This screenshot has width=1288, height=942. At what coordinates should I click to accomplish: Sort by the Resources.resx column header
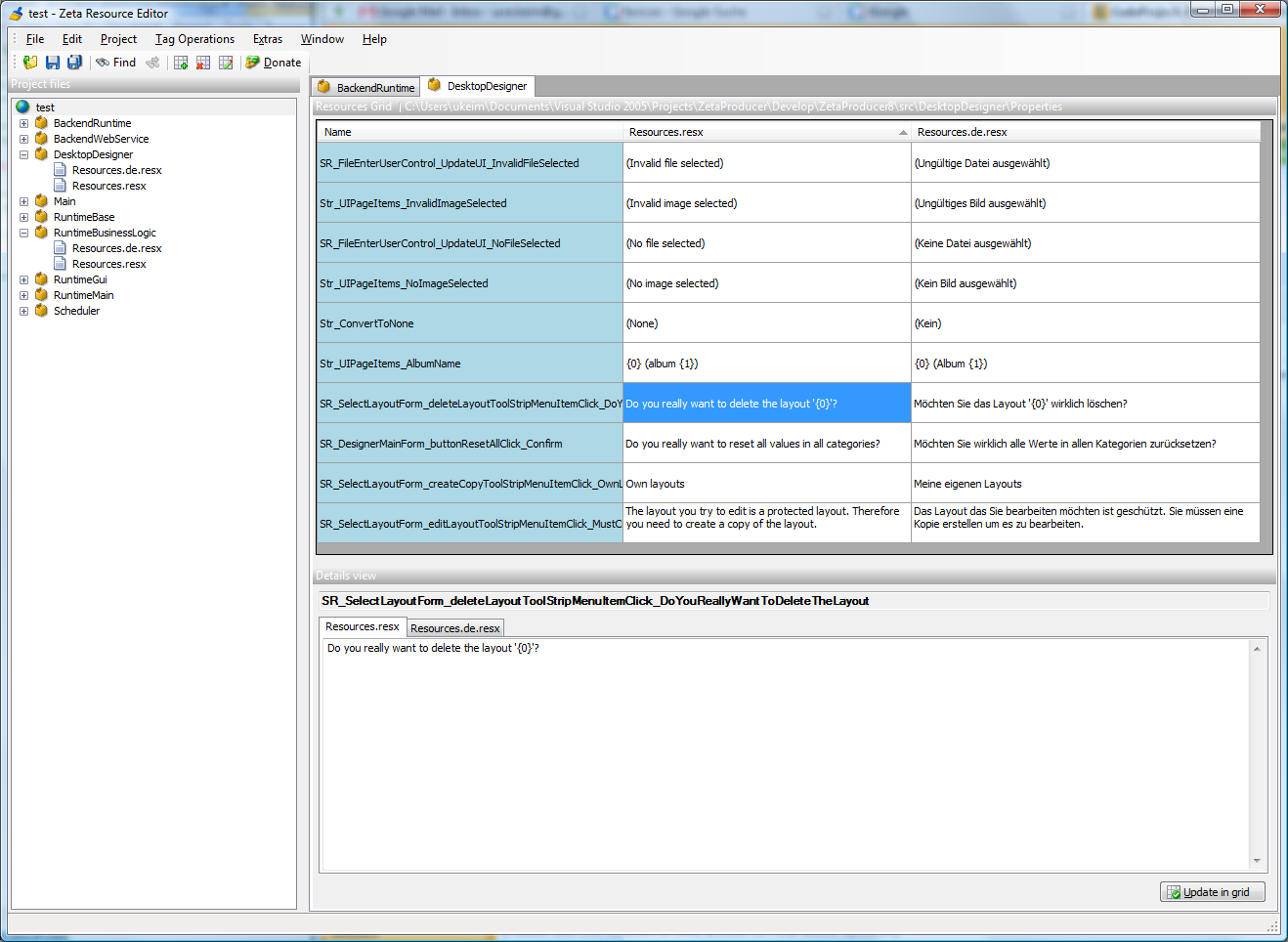(x=767, y=132)
